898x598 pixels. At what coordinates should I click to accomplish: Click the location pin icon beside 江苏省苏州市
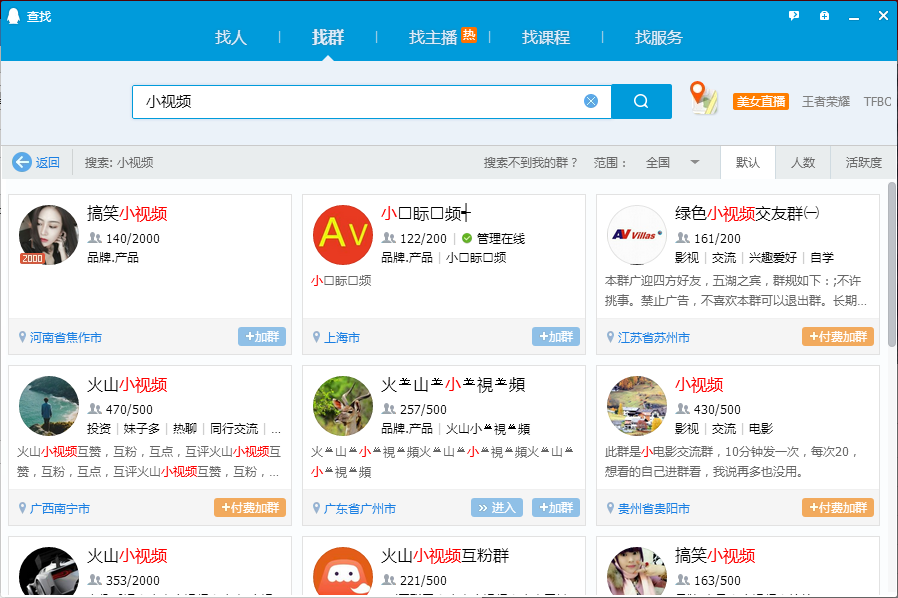[610, 337]
